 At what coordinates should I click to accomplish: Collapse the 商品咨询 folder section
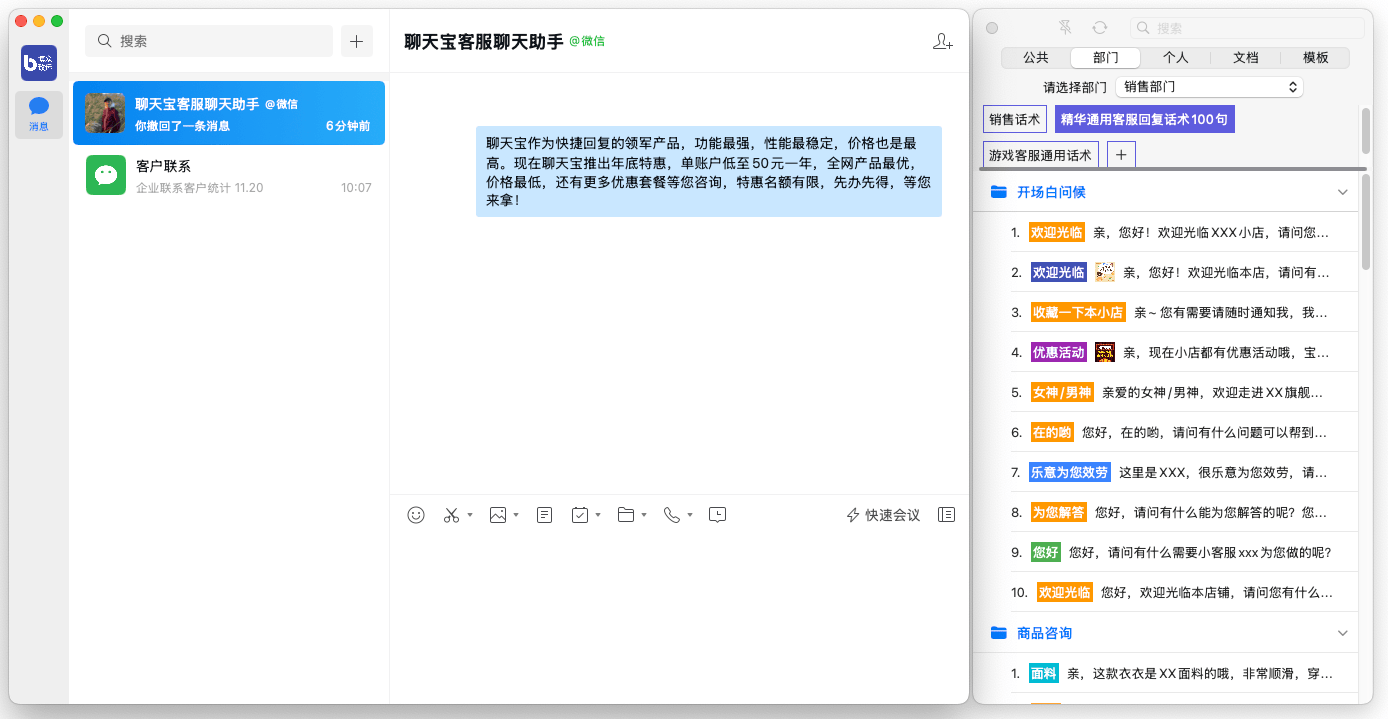pos(1342,633)
